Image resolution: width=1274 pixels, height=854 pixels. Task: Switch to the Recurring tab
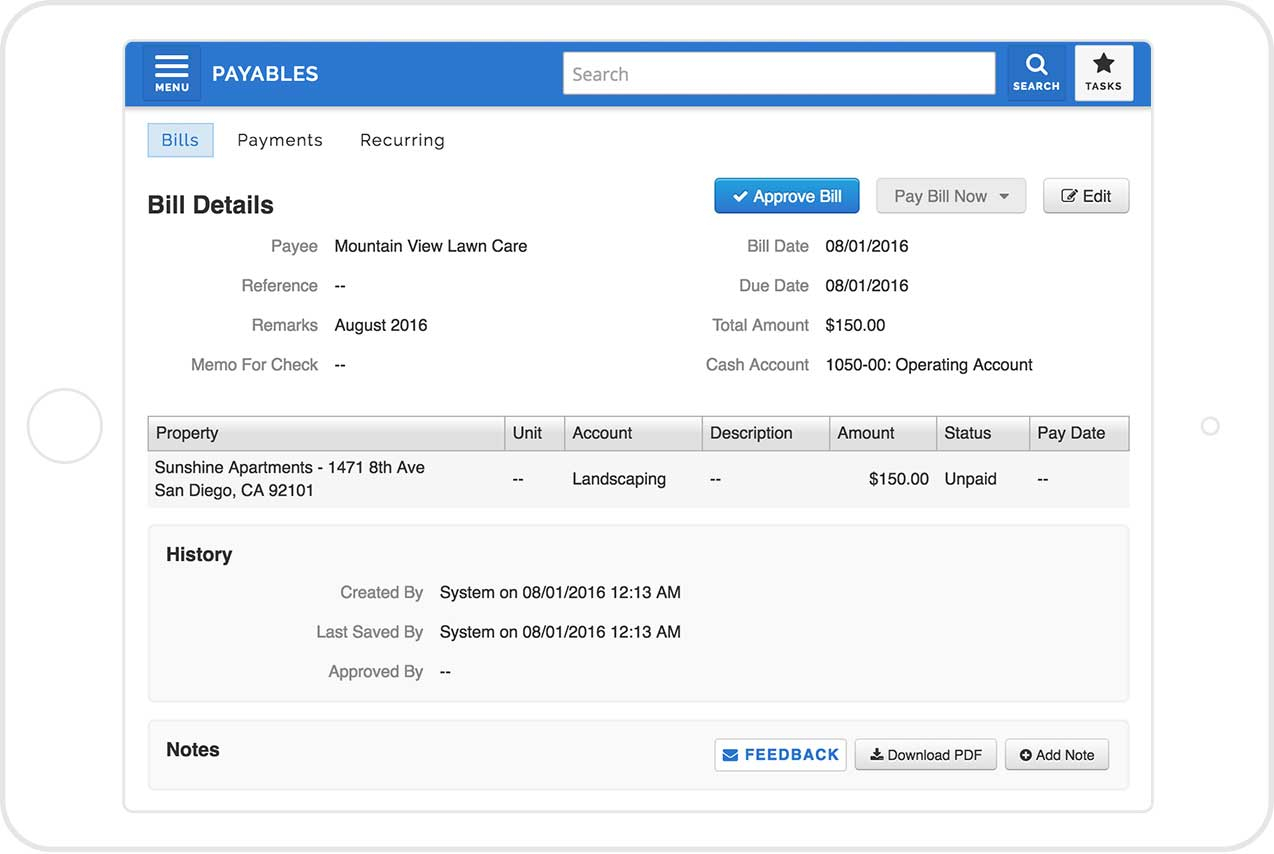pyautogui.click(x=402, y=140)
